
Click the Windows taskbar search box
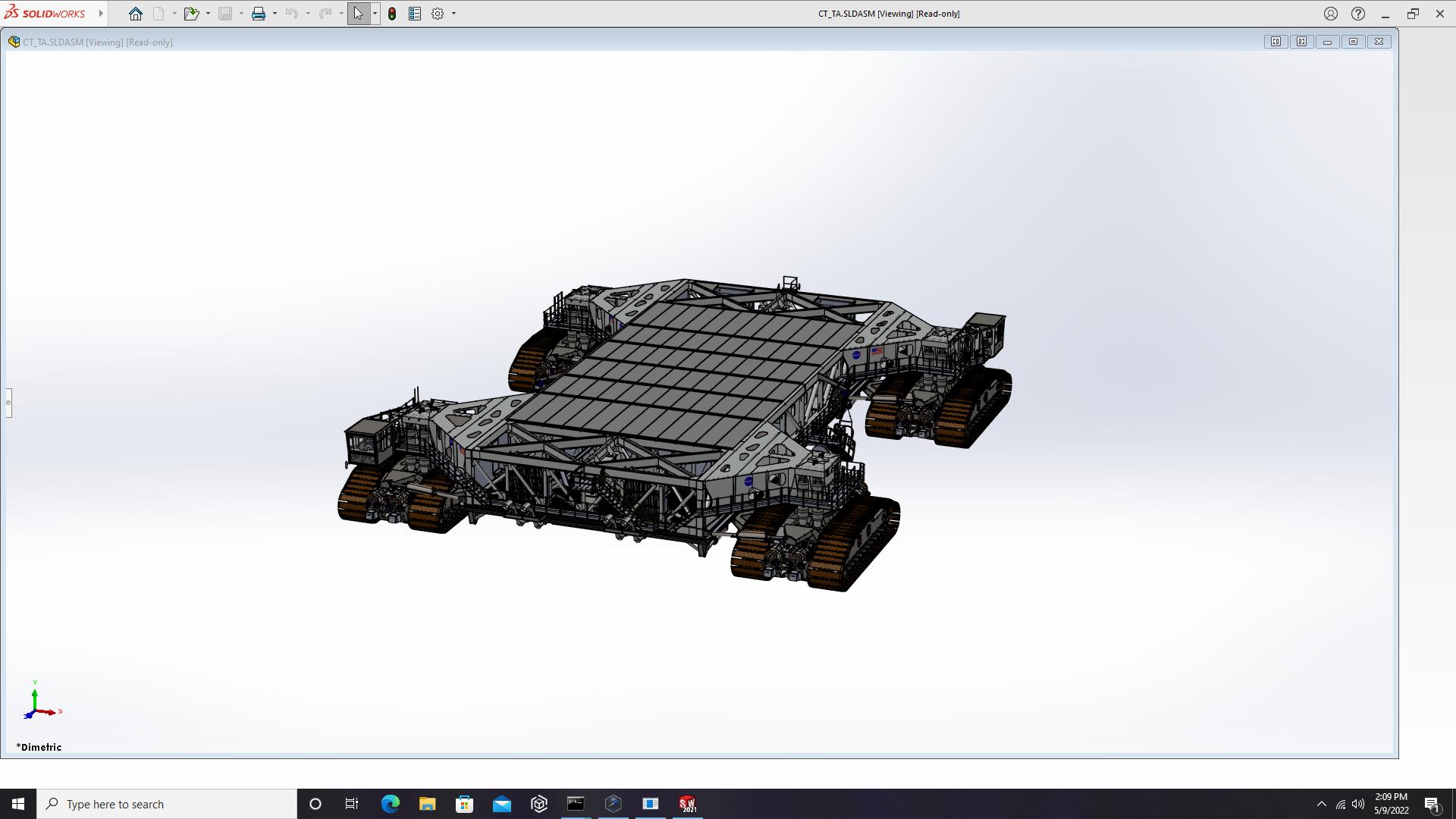[x=167, y=804]
